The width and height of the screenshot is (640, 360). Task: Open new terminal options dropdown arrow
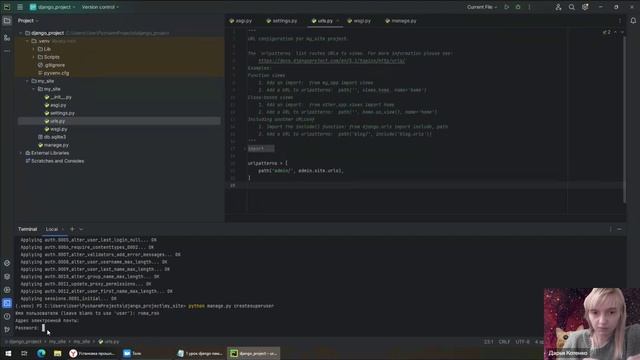81,229
